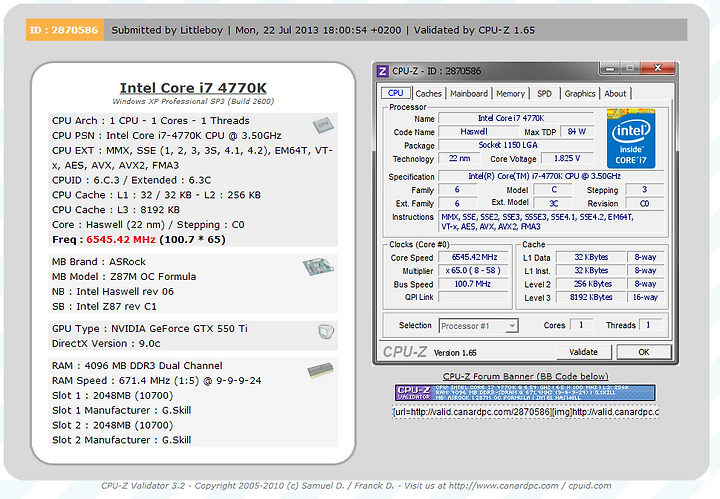Image resolution: width=720 pixels, height=499 pixels.
Task: Click the Specification i7-4770K CPU @ 3.50GHz field
Action: pos(551,176)
